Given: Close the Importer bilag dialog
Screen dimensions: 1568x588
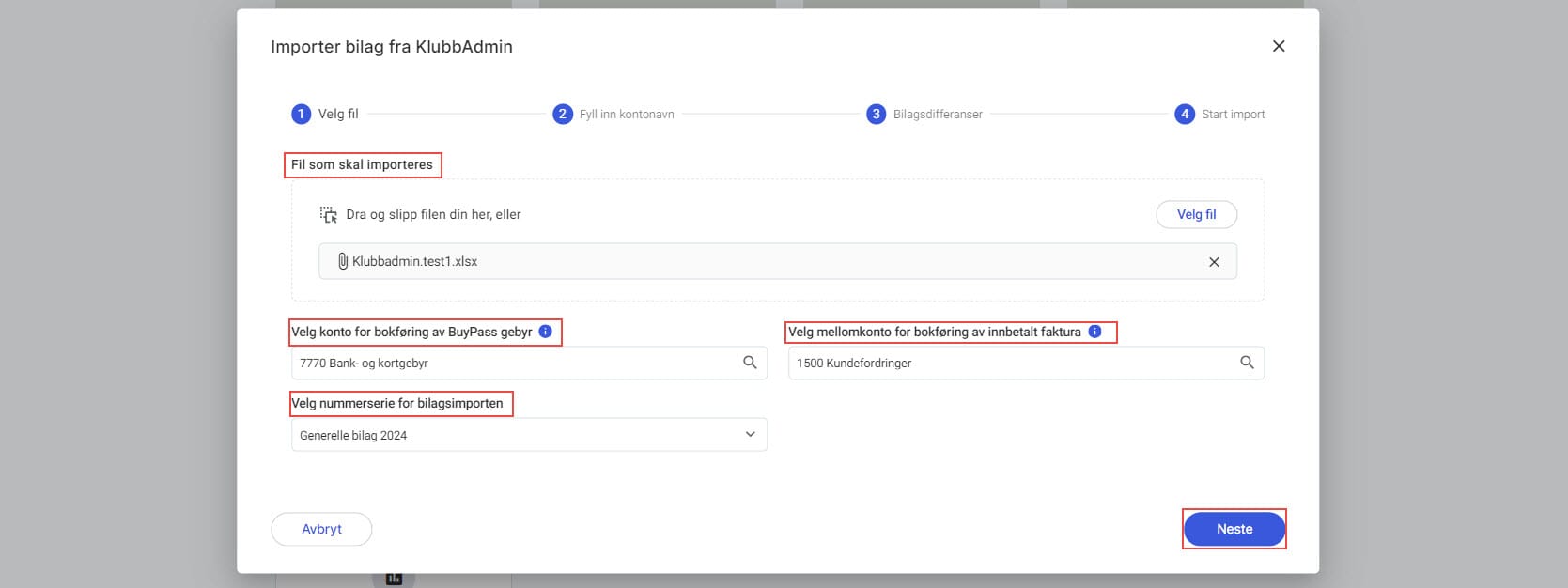Looking at the screenshot, I should coord(1278,46).
